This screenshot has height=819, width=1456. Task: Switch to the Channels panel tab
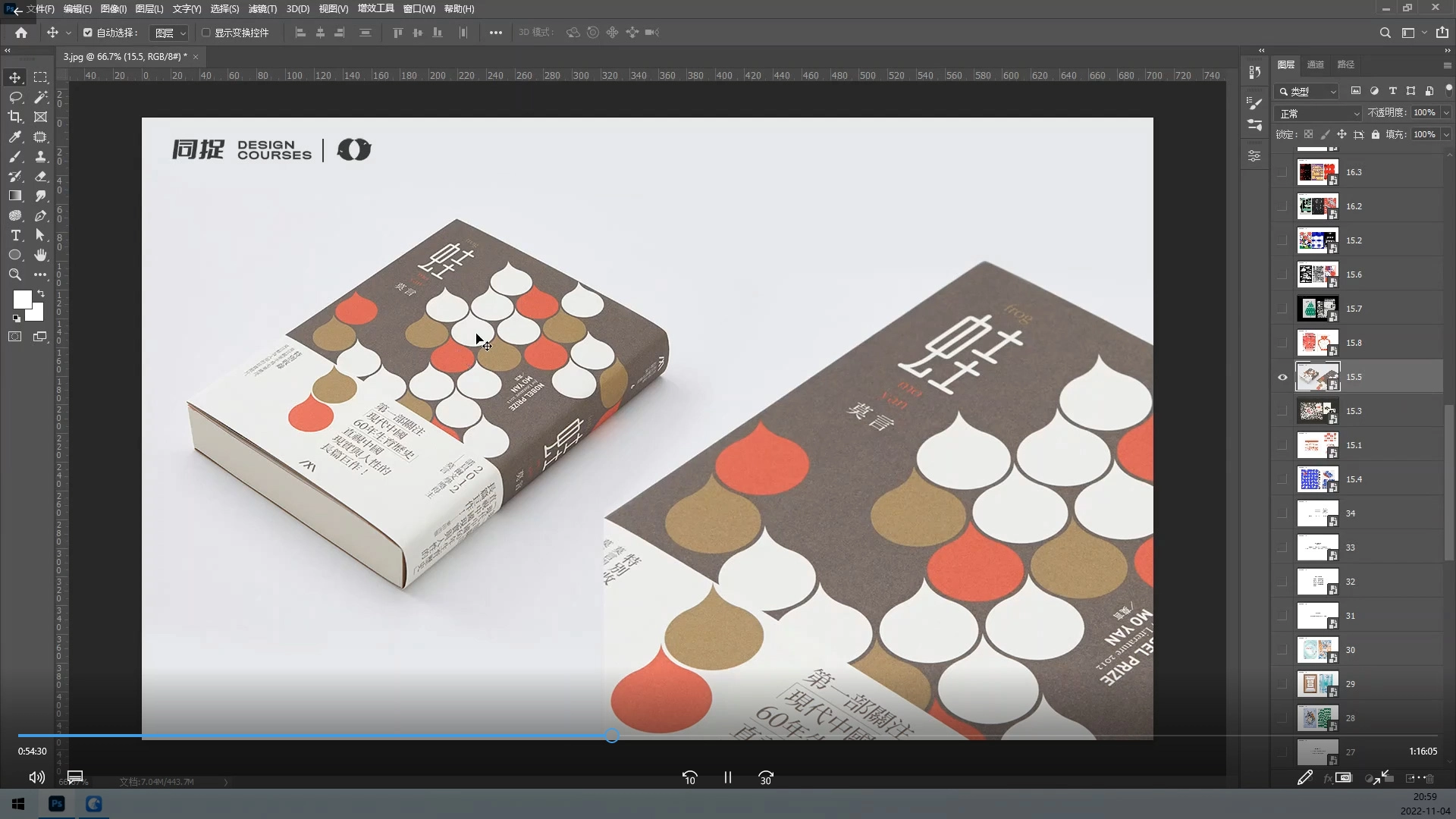1316,64
